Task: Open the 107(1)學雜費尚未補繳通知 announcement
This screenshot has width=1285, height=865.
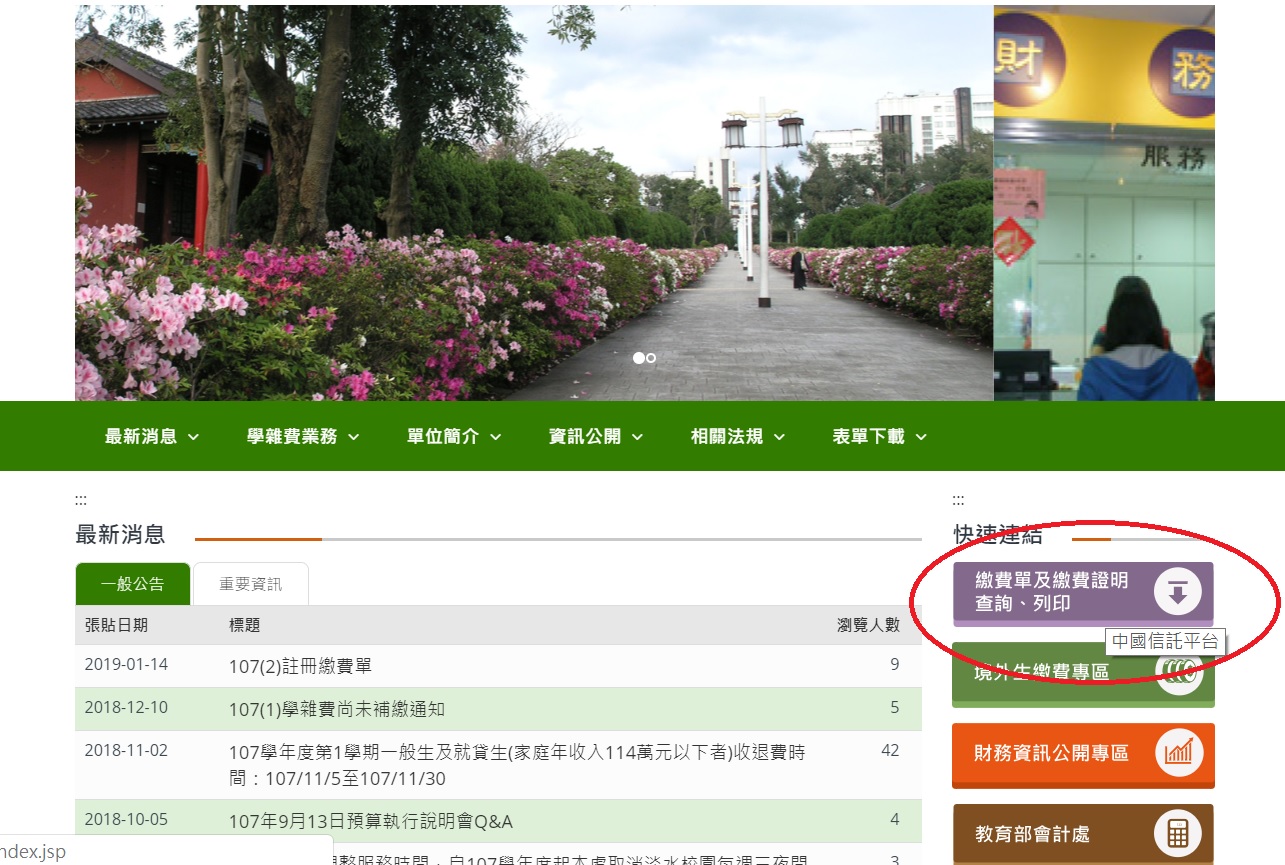Action: 336,709
